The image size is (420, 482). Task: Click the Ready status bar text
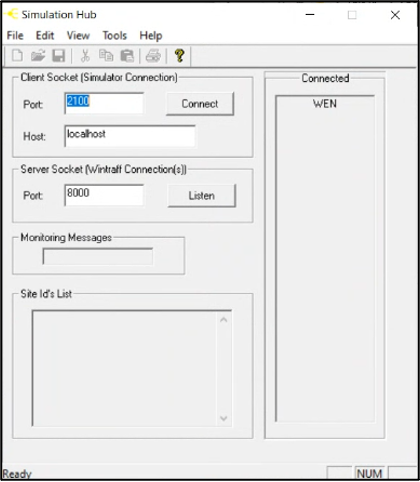pos(17,474)
